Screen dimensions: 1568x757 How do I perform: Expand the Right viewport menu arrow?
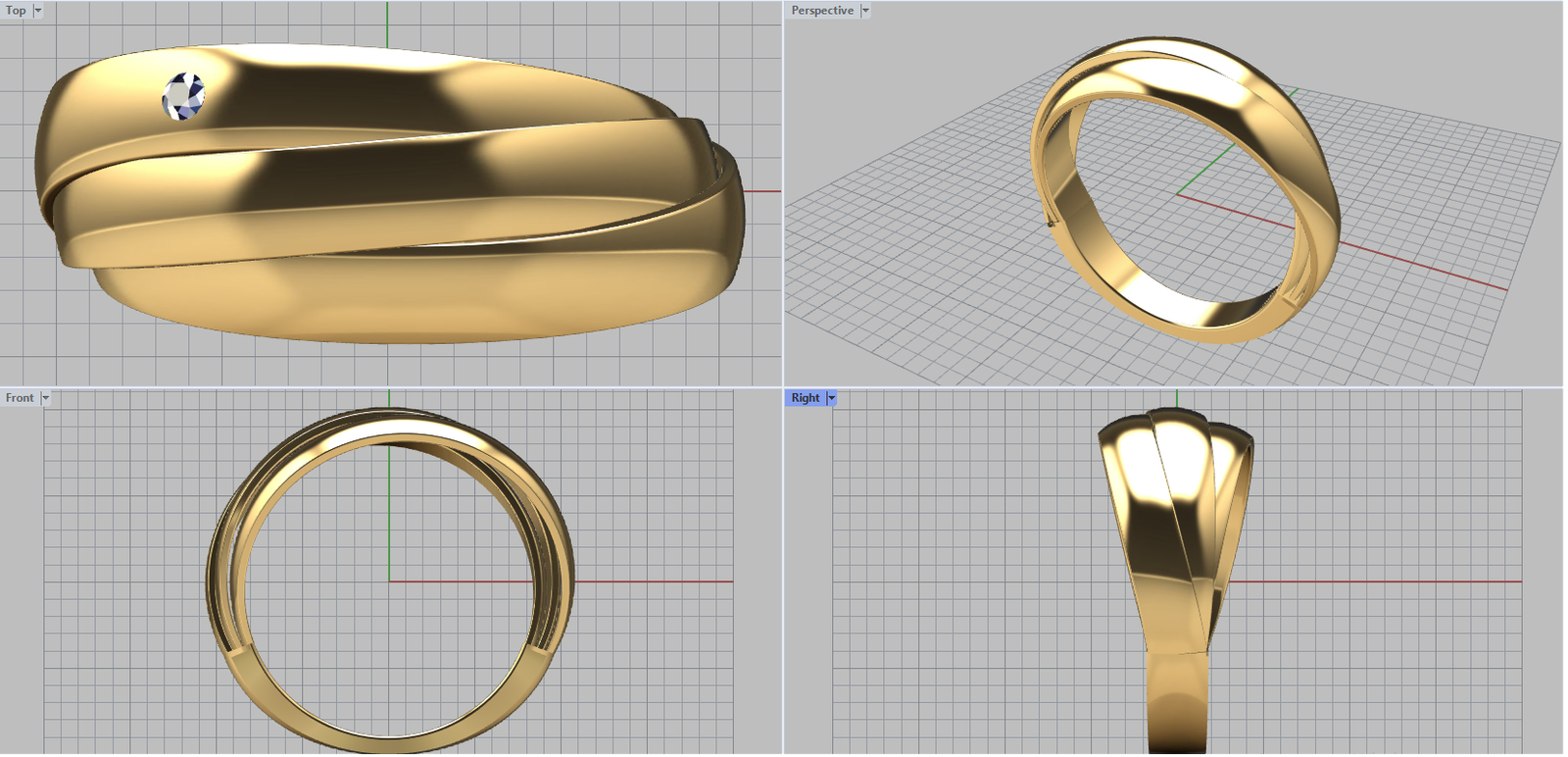[x=832, y=398]
